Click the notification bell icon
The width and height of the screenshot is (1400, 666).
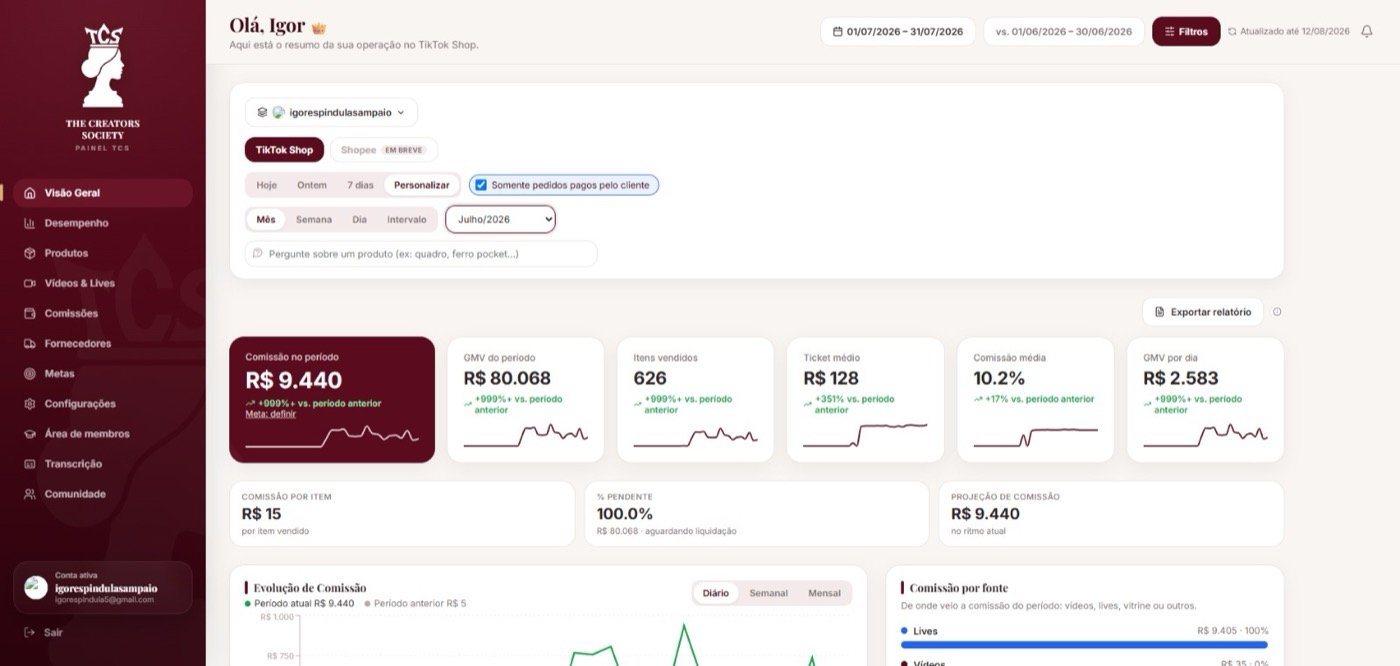coord(1367,31)
